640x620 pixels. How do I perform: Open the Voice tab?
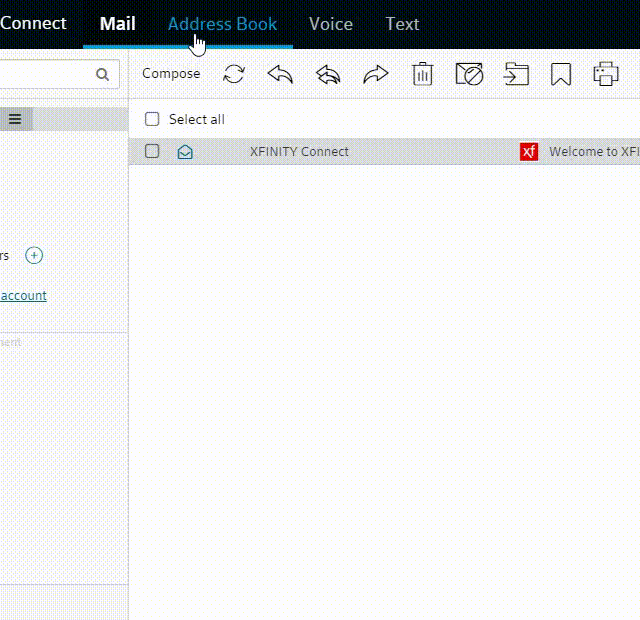pos(330,24)
